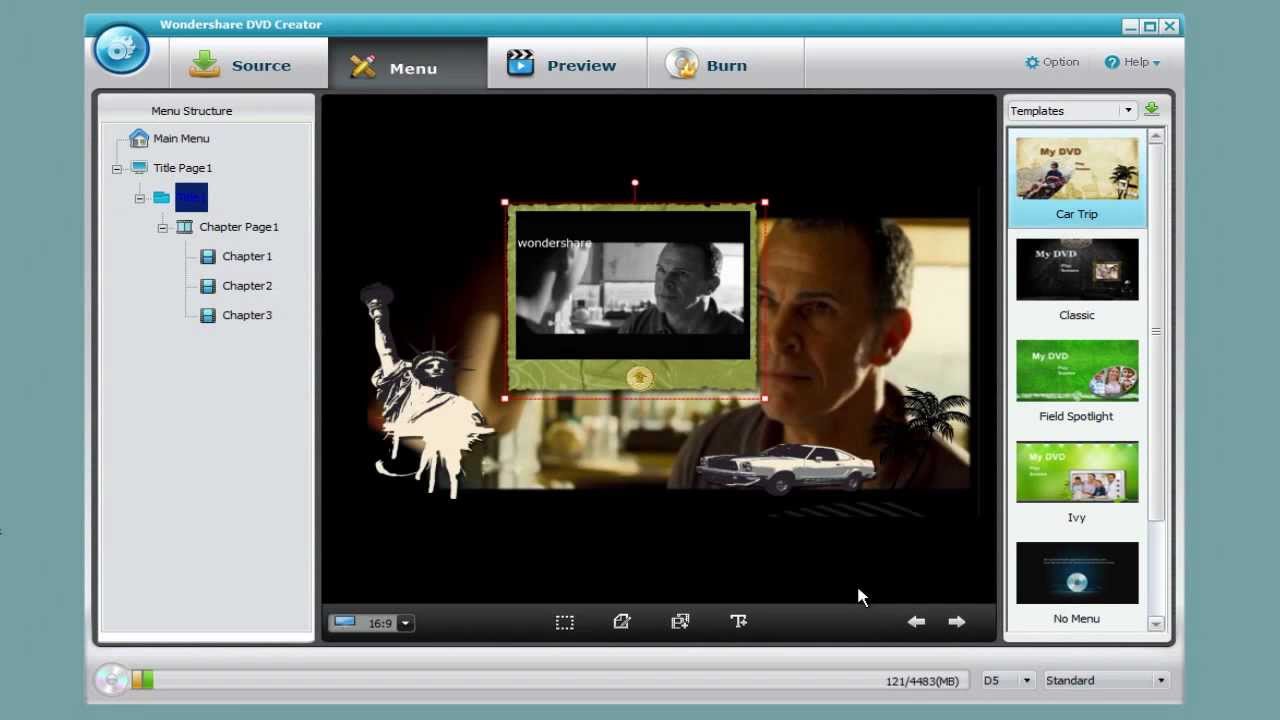Click the Chapter1 film icon
1280x720 pixels.
click(x=208, y=257)
